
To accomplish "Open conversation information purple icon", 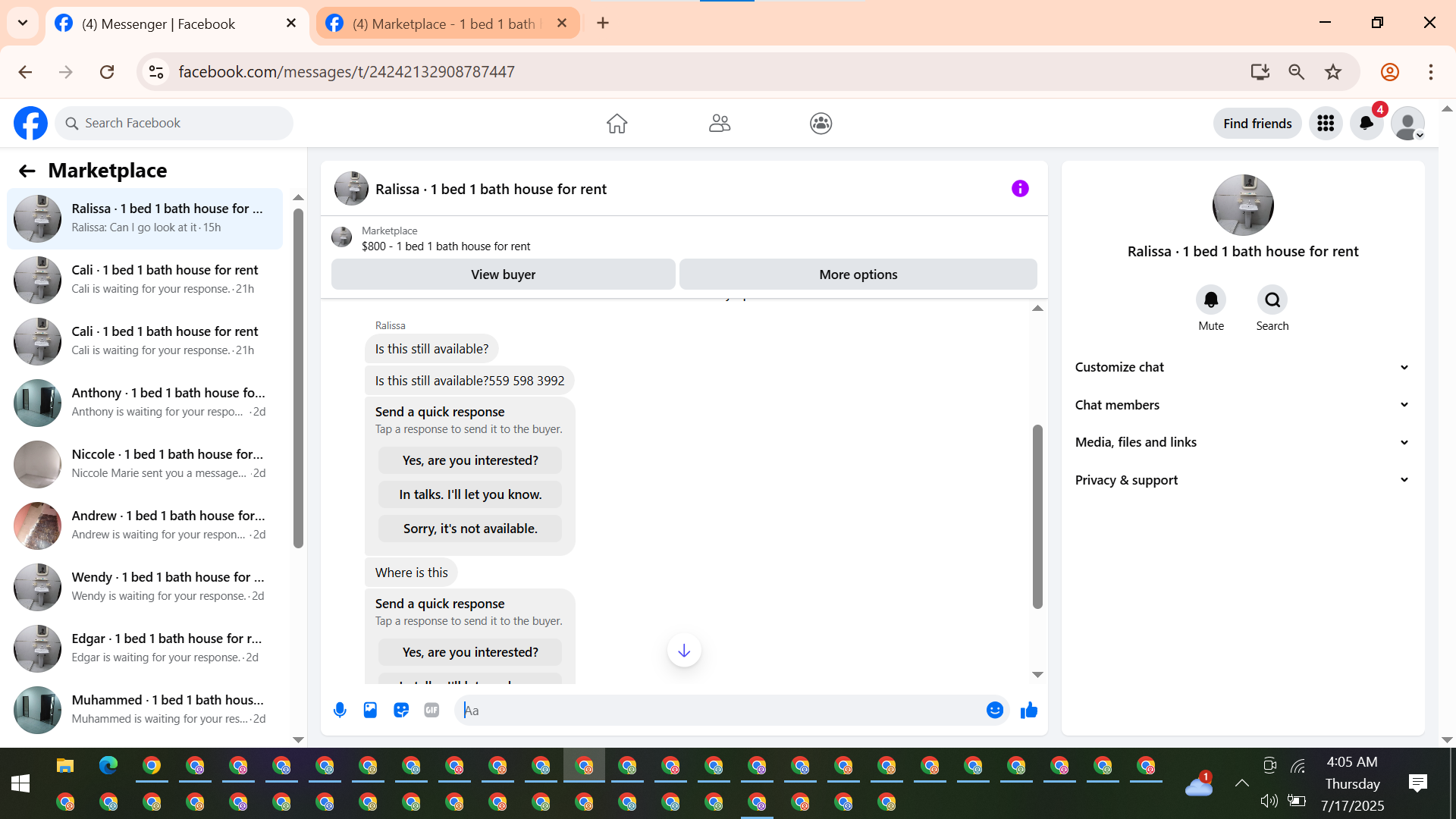I will tap(1020, 189).
